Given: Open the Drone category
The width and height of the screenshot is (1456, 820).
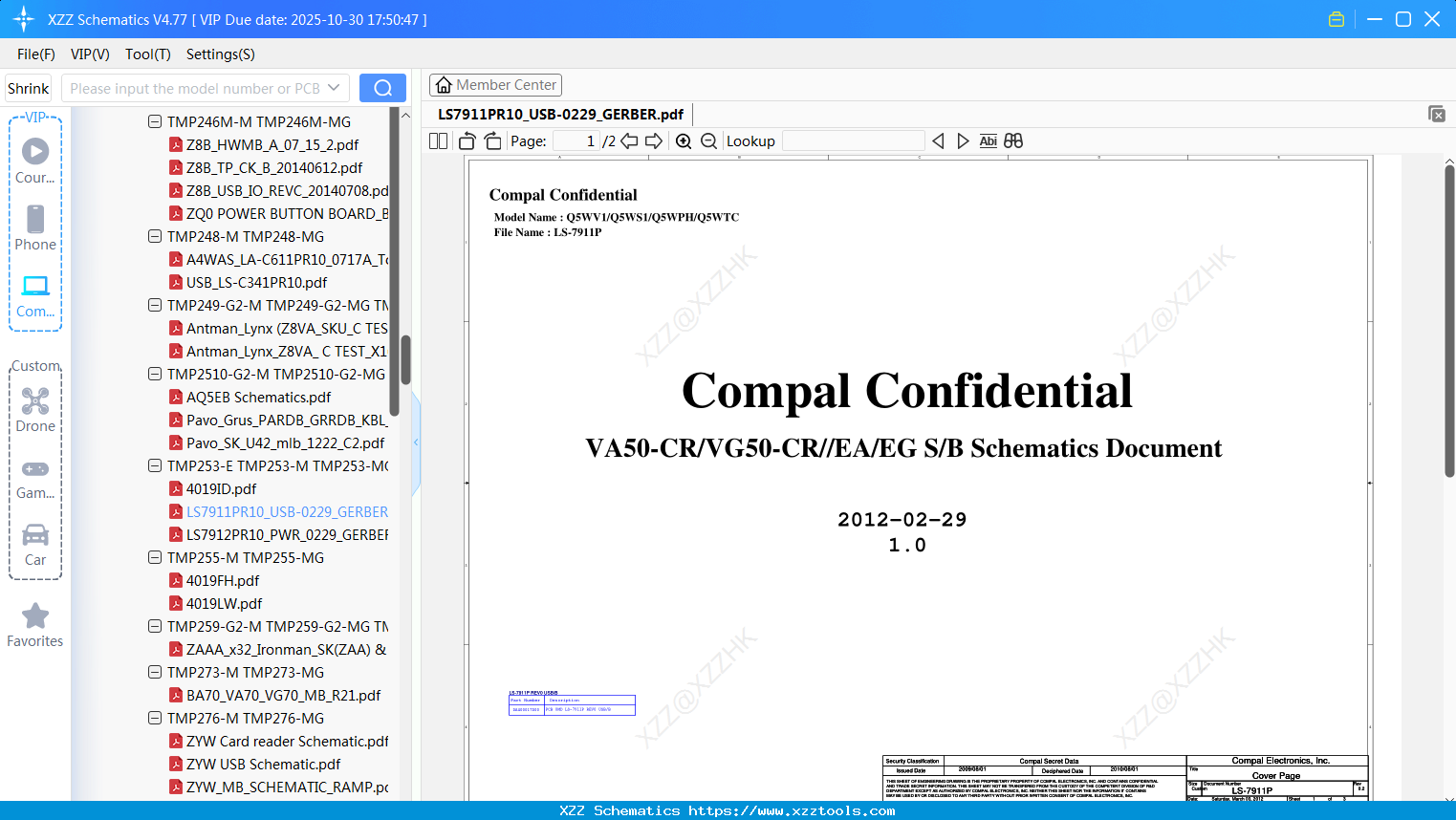Looking at the screenshot, I should 35,410.
